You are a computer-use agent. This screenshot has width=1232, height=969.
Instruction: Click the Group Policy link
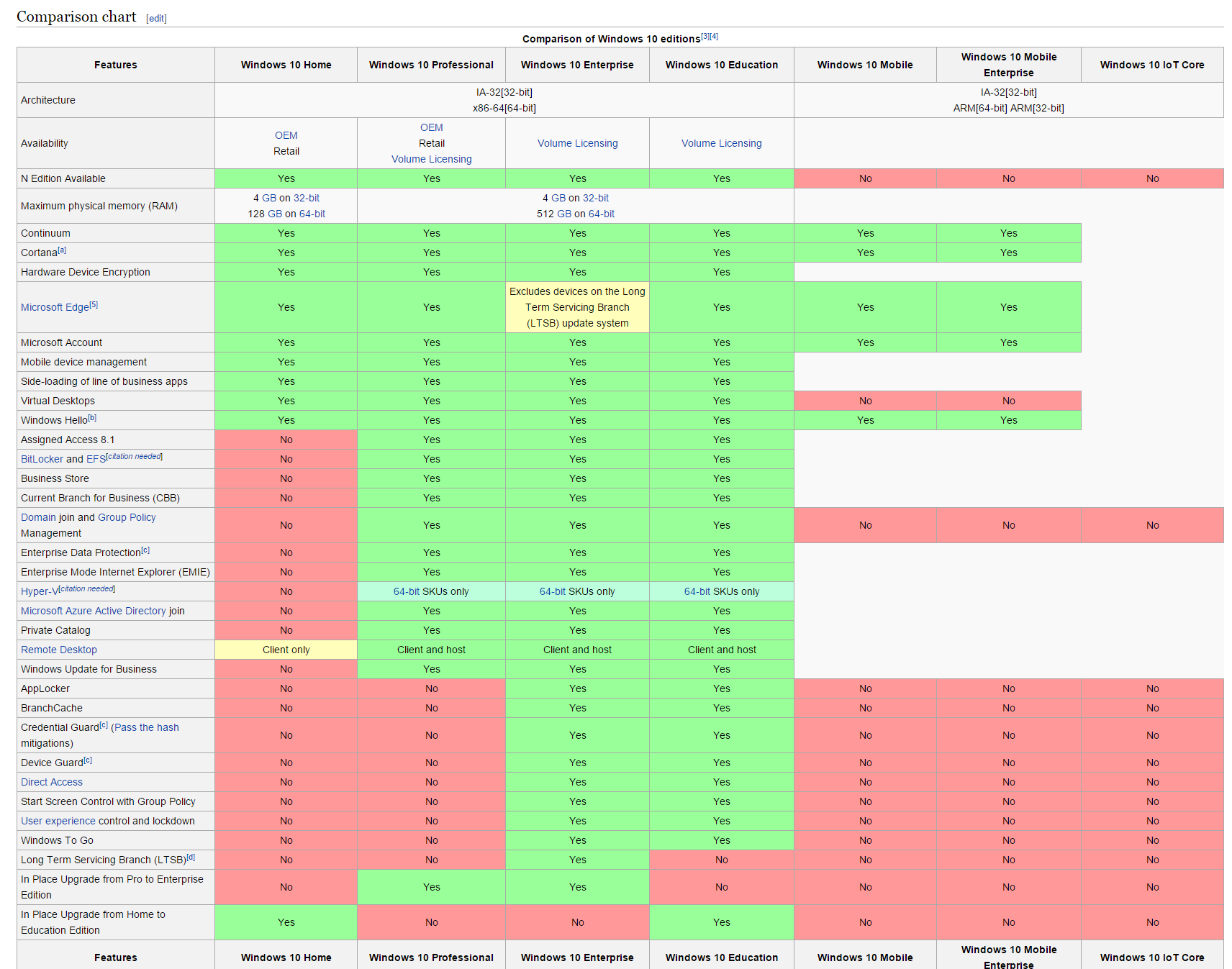point(127,517)
